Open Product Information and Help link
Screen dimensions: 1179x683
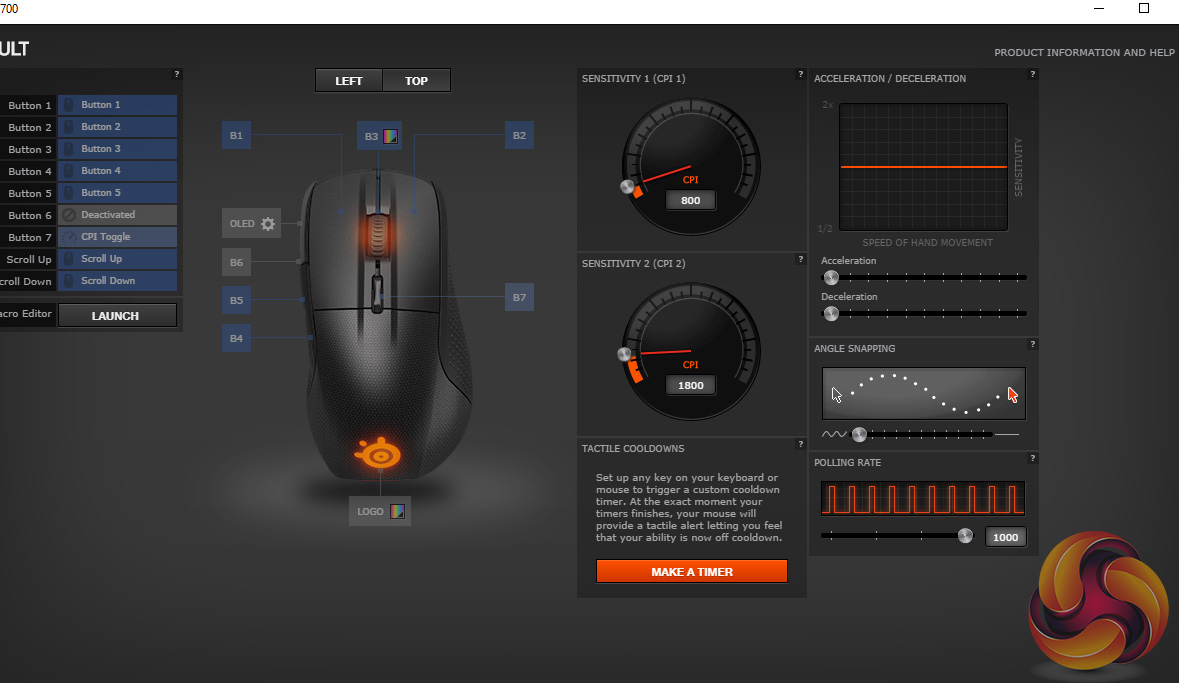pos(1084,53)
